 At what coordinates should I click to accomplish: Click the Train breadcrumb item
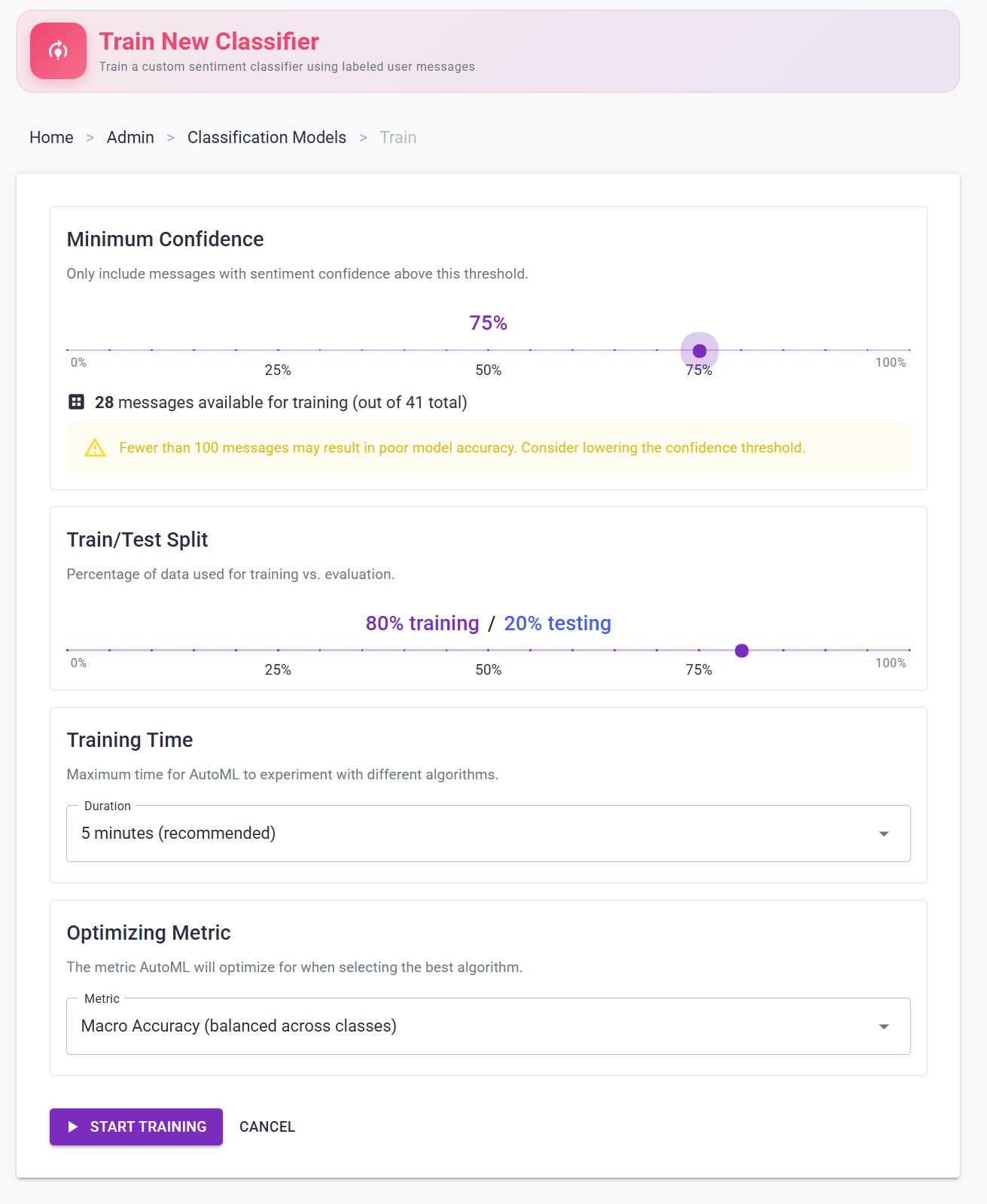click(x=398, y=137)
